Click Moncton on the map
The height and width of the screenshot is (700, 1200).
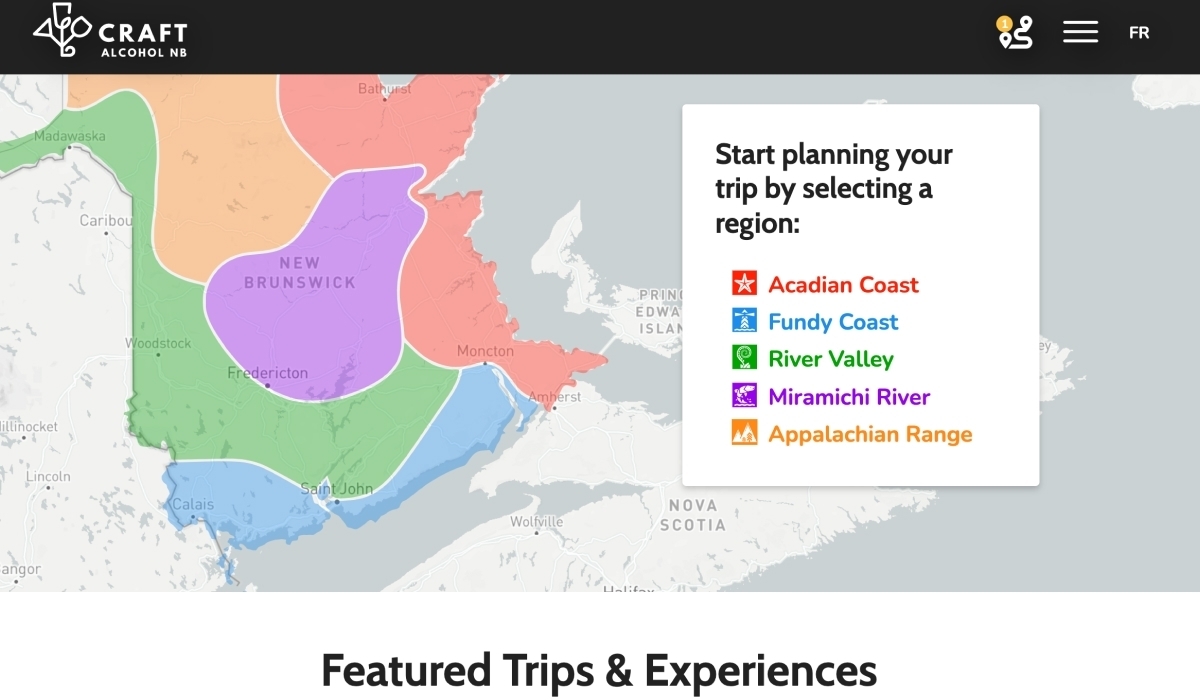(485, 351)
